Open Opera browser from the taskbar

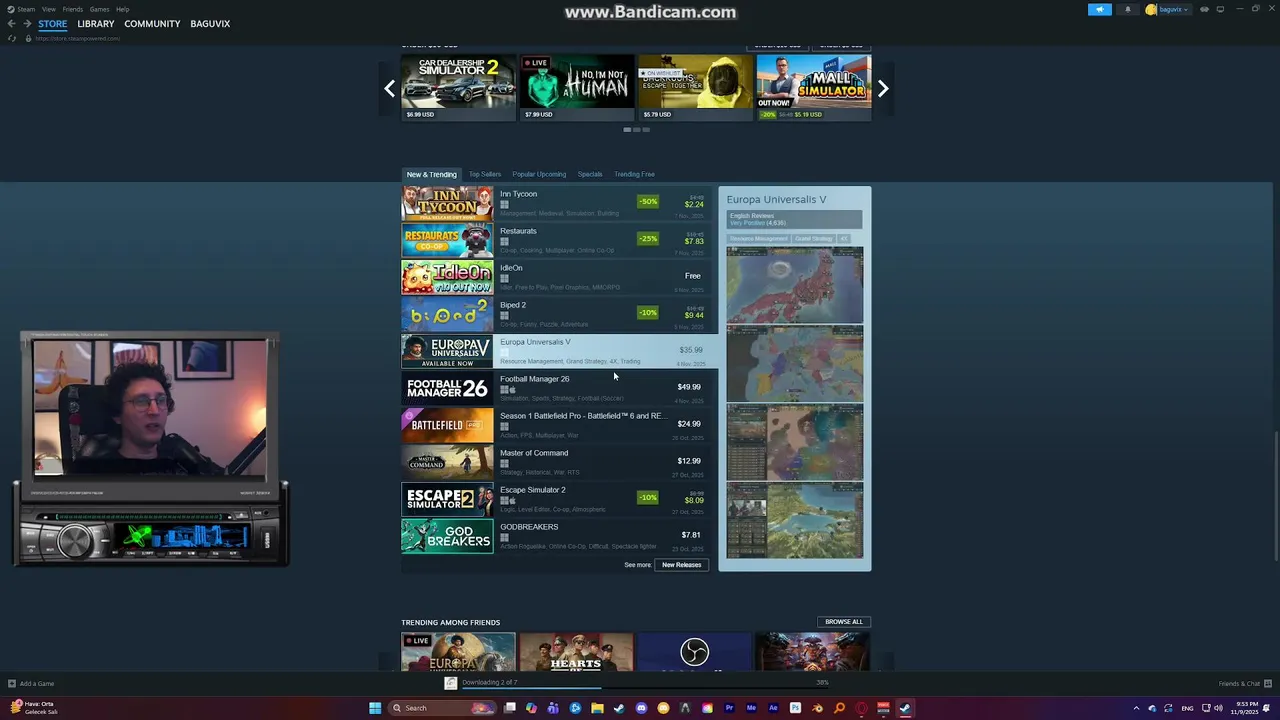click(861, 708)
